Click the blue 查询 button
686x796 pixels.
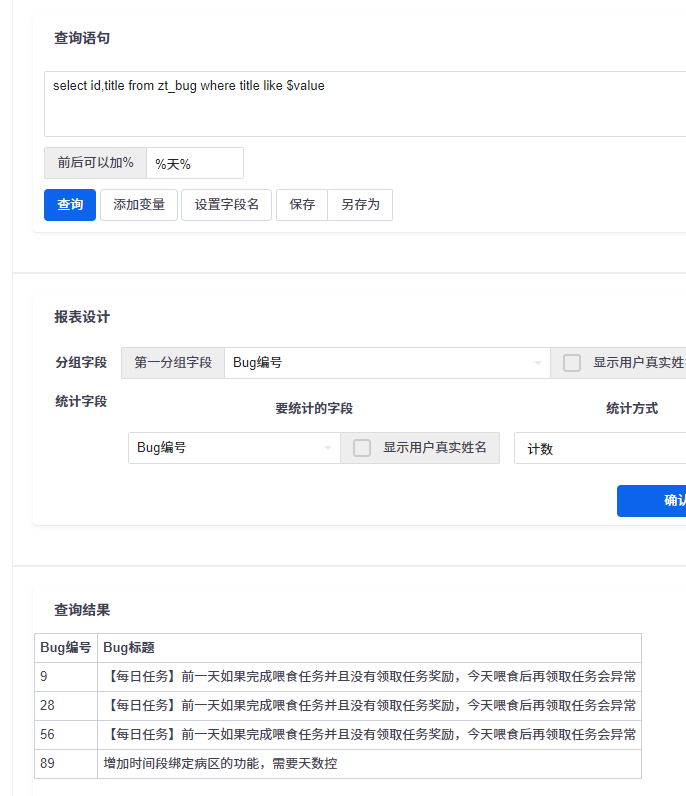(70, 205)
